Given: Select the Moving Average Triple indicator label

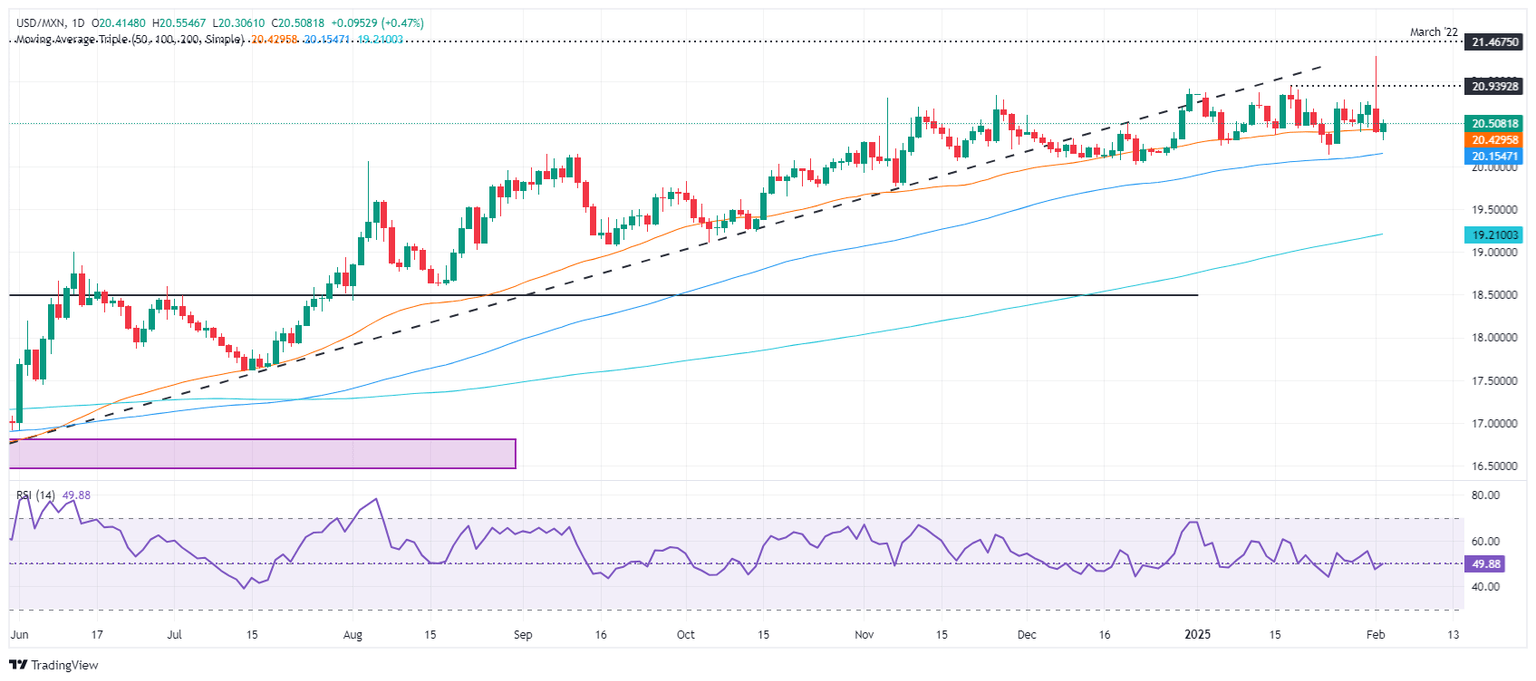Looking at the screenshot, I should [126, 24].
